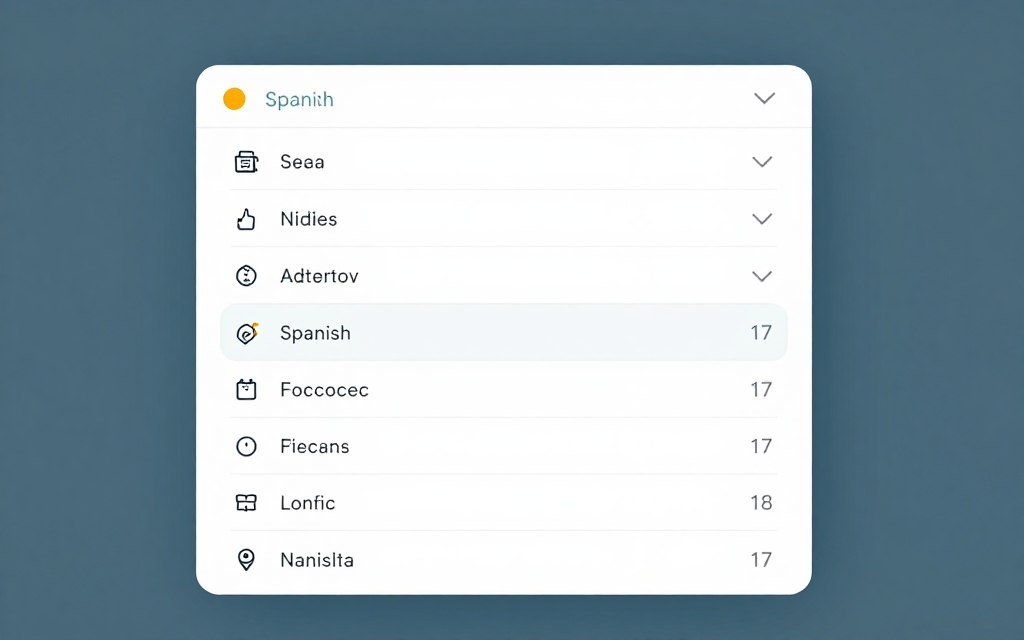The height and width of the screenshot is (640, 1024).
Task: Expand the top Spanith header dropdown
Action: [763, 98]
